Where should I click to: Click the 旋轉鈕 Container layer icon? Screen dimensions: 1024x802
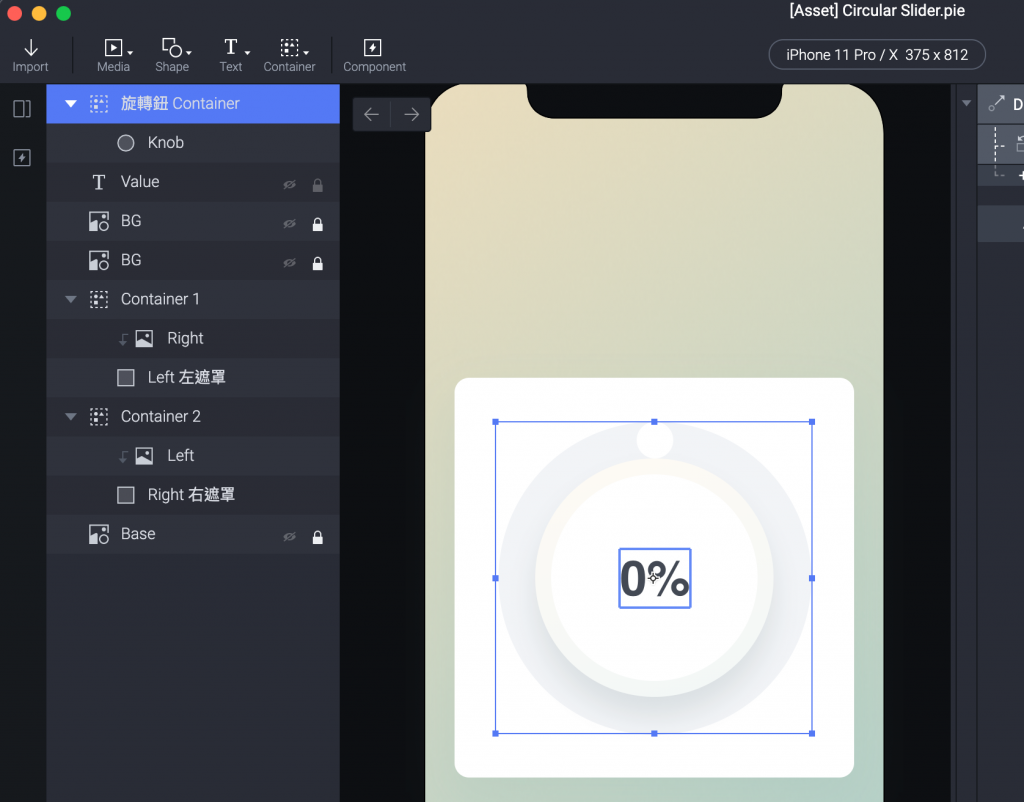(99, 104)
